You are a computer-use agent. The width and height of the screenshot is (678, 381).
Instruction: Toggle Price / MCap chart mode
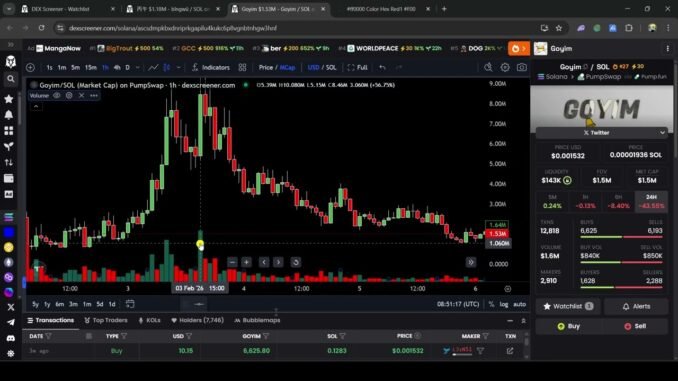pos(277,67)
